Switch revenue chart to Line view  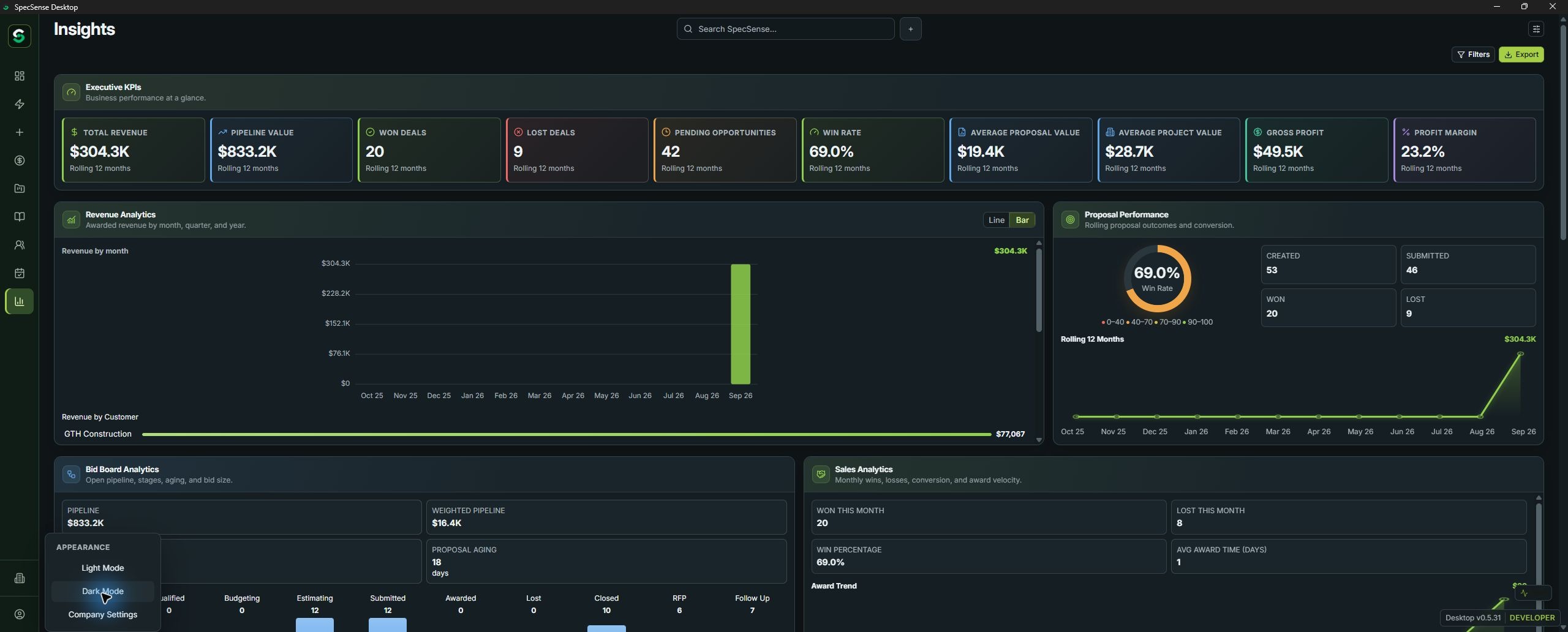coord(997,220)
